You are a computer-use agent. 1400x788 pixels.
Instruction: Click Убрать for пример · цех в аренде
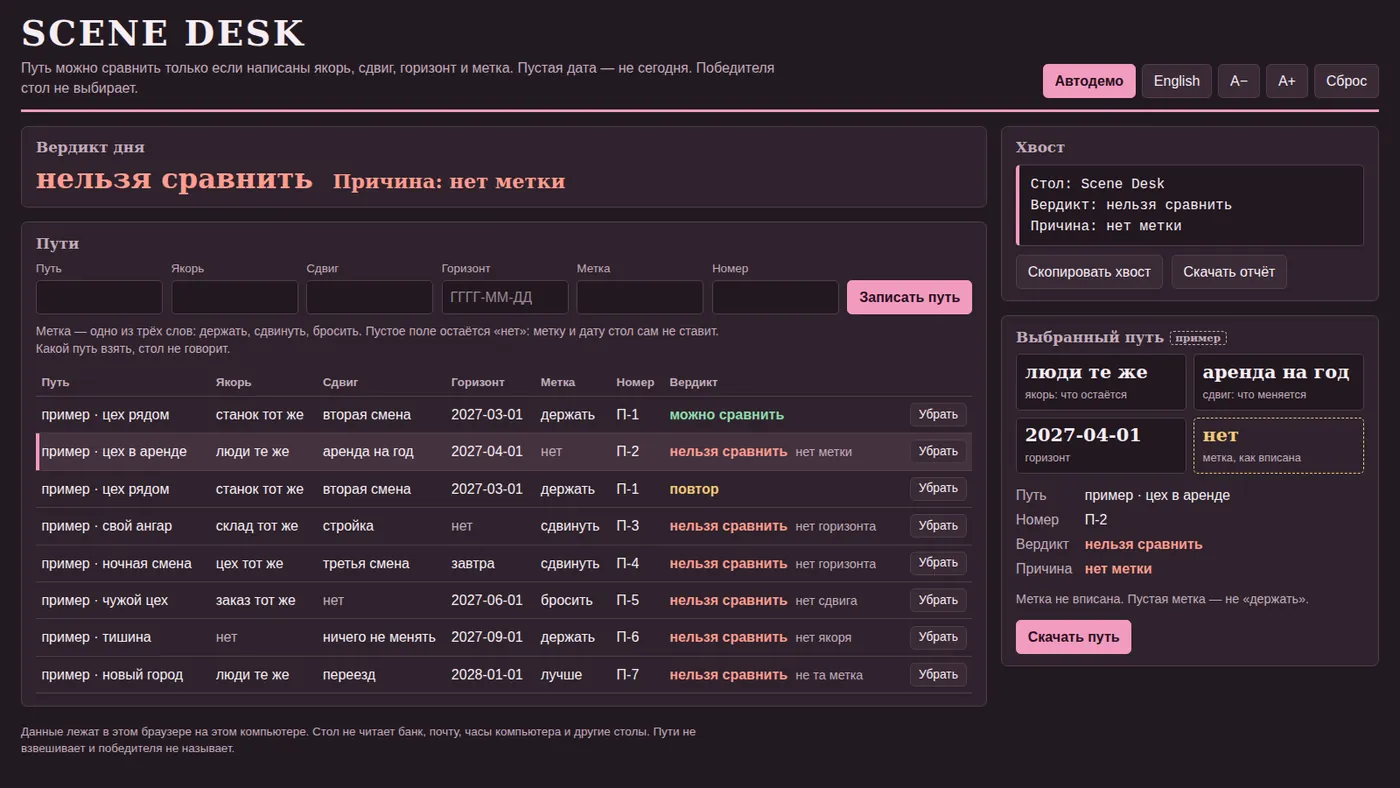[938, 452]
